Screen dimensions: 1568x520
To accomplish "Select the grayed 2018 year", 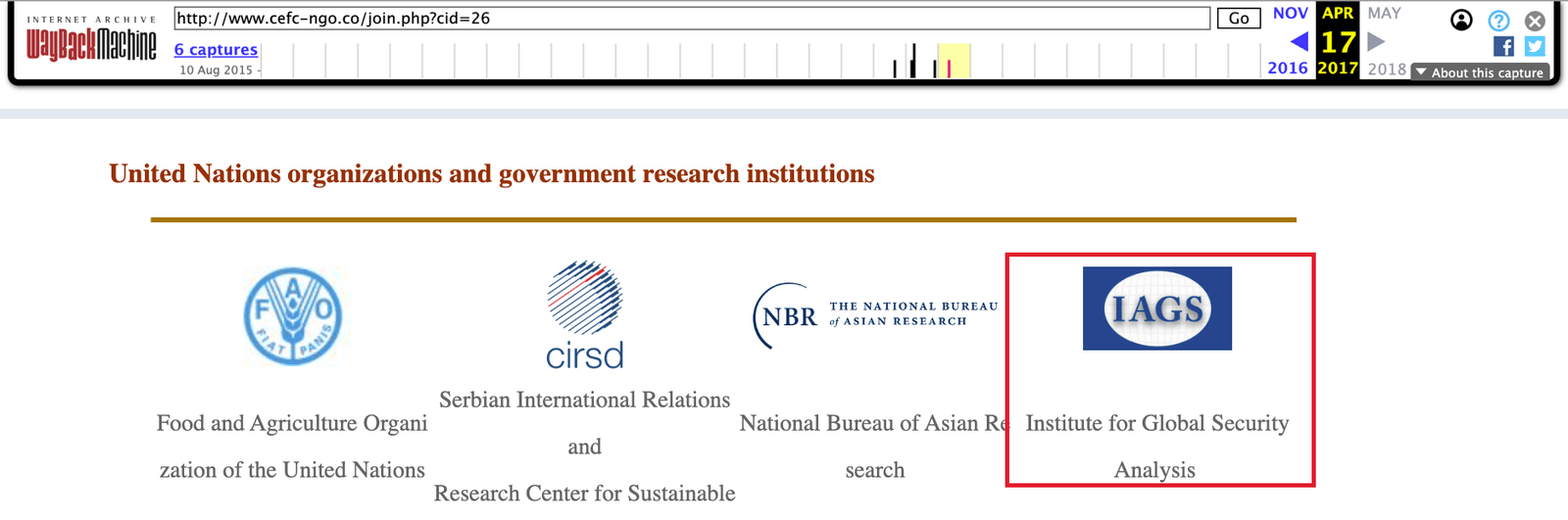I will [1387, 69].
